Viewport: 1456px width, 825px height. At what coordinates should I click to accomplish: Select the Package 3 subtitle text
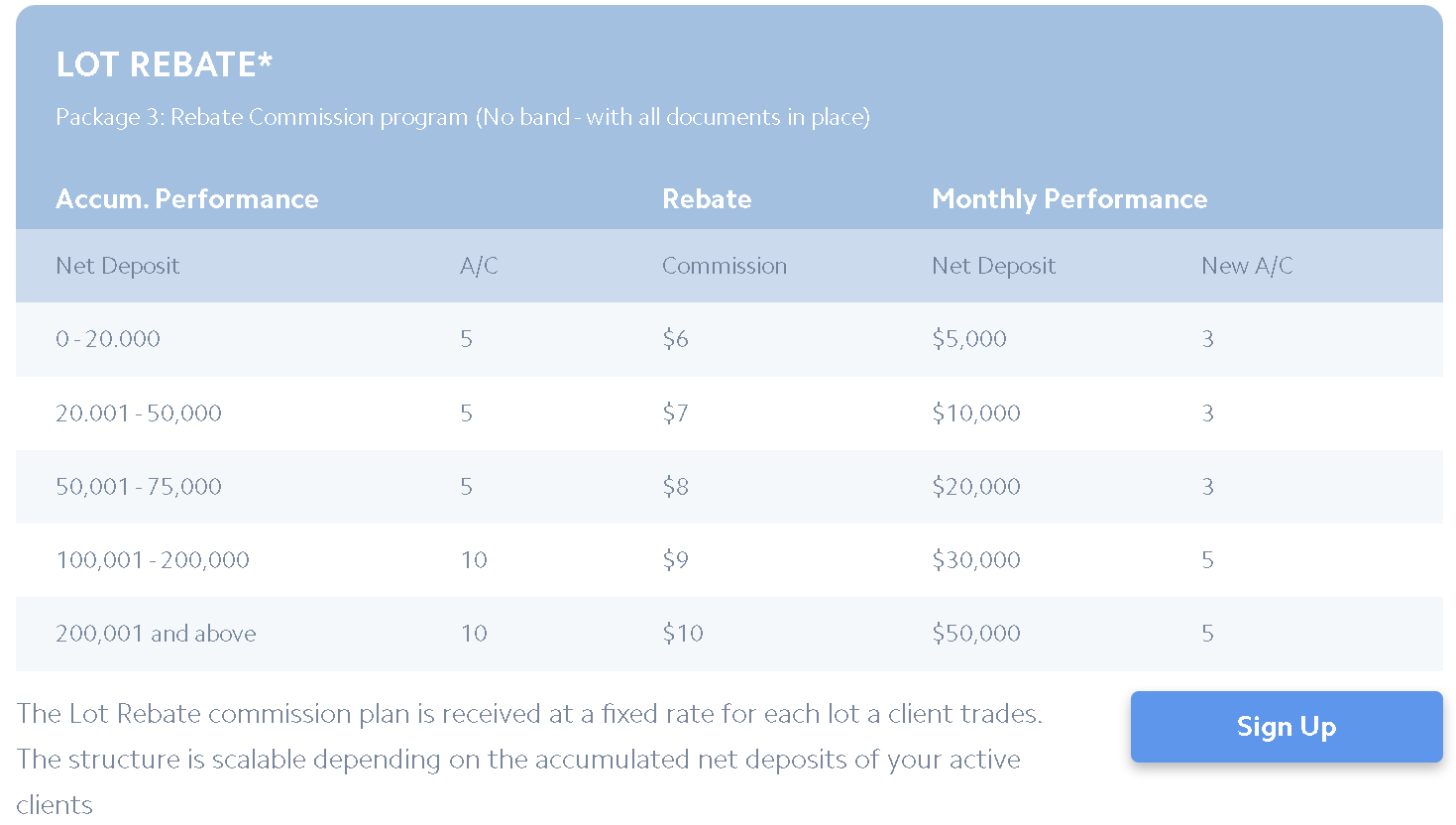pos(462,117)
